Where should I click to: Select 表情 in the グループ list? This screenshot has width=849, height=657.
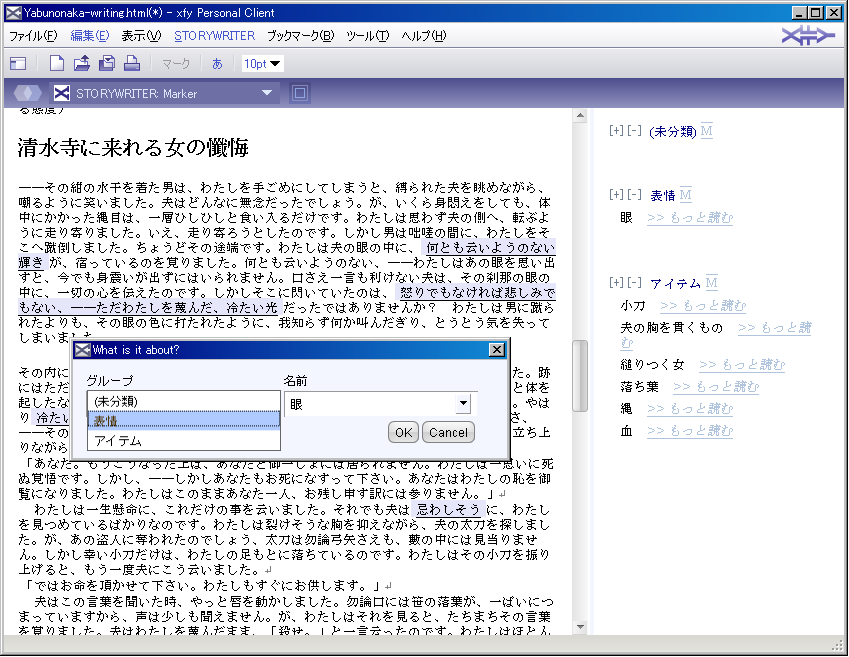184,420
